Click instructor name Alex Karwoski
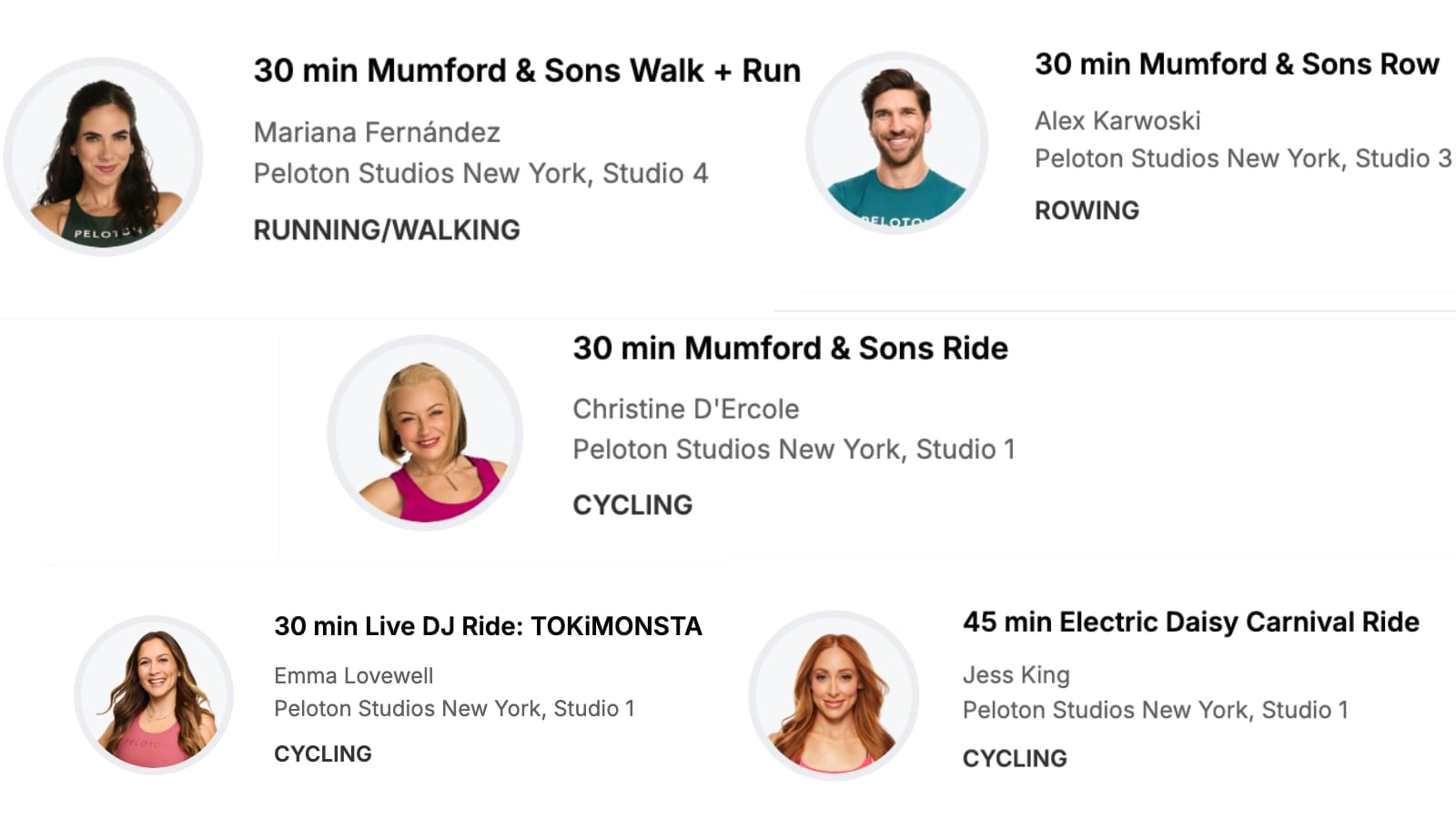 tap(1117, 121)
